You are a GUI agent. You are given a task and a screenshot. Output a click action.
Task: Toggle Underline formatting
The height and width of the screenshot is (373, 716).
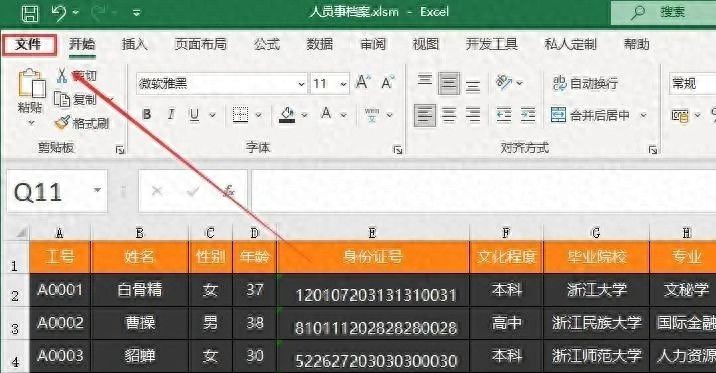tap(195, 114)
